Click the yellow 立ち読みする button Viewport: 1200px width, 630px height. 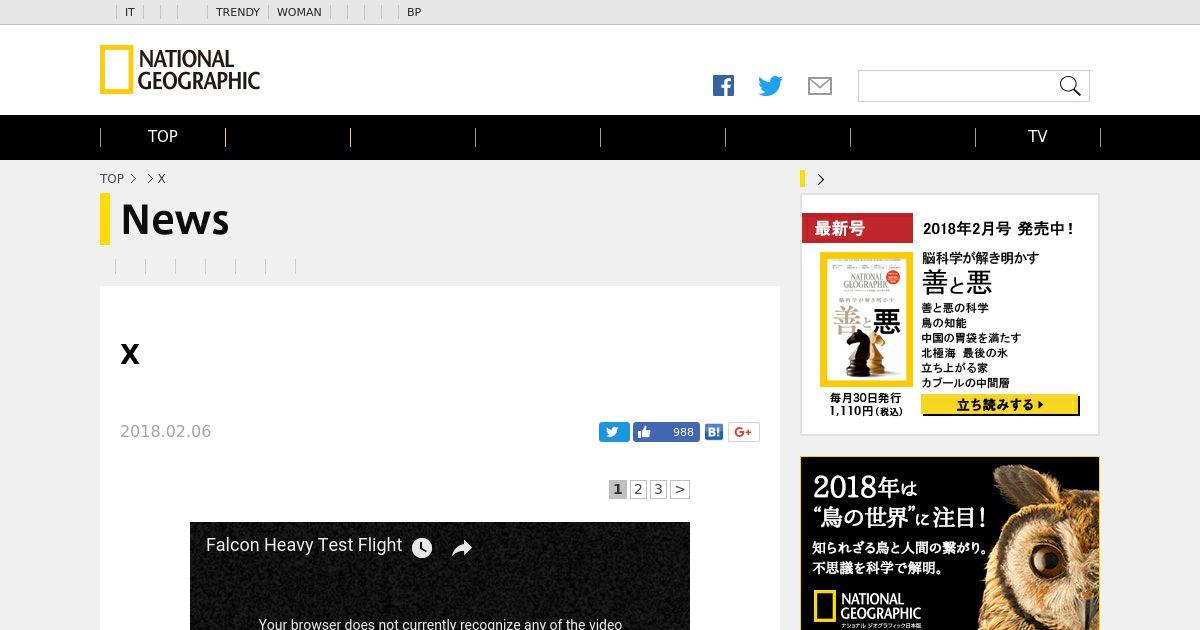(x=1000, y=405)
